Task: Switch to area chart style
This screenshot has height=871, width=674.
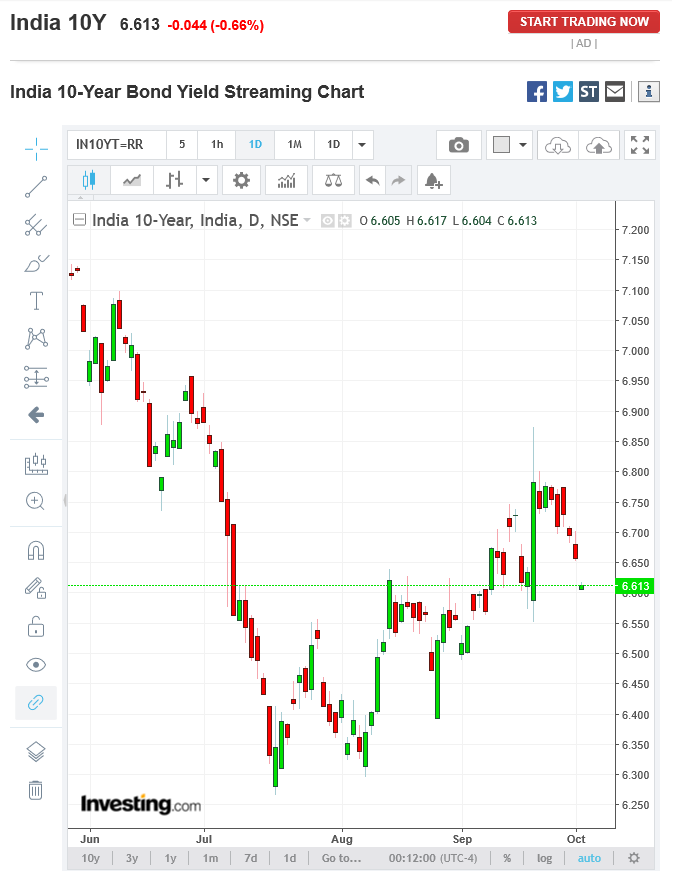Action: (132, 180)
